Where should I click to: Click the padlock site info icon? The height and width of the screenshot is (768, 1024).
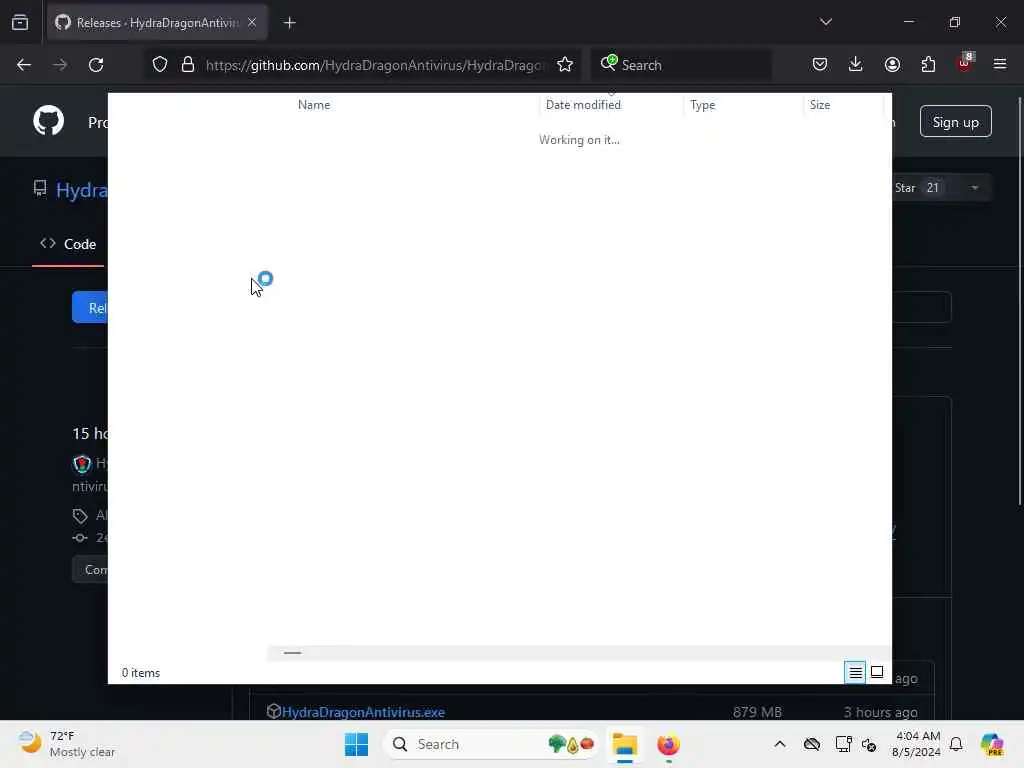pyautogui.click(x=188, y=65)
